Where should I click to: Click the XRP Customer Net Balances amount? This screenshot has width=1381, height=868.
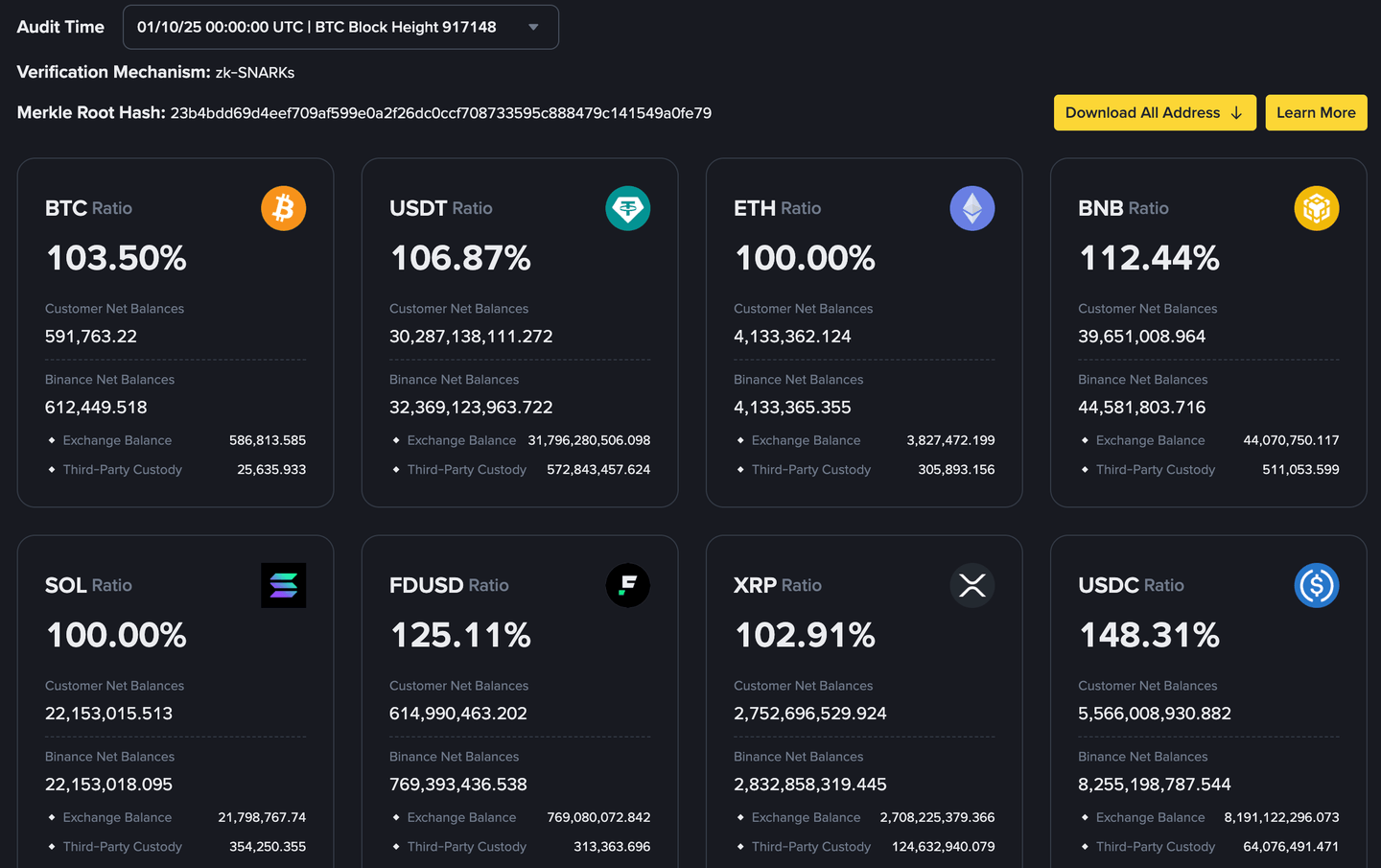tap(809, 714)
